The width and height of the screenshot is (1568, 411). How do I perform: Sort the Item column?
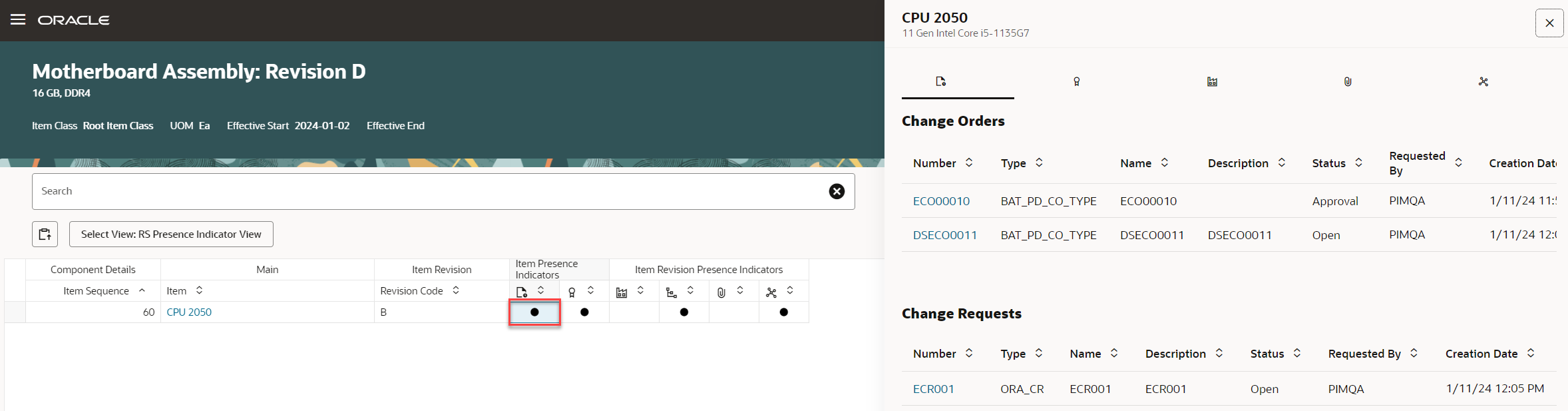200,290
